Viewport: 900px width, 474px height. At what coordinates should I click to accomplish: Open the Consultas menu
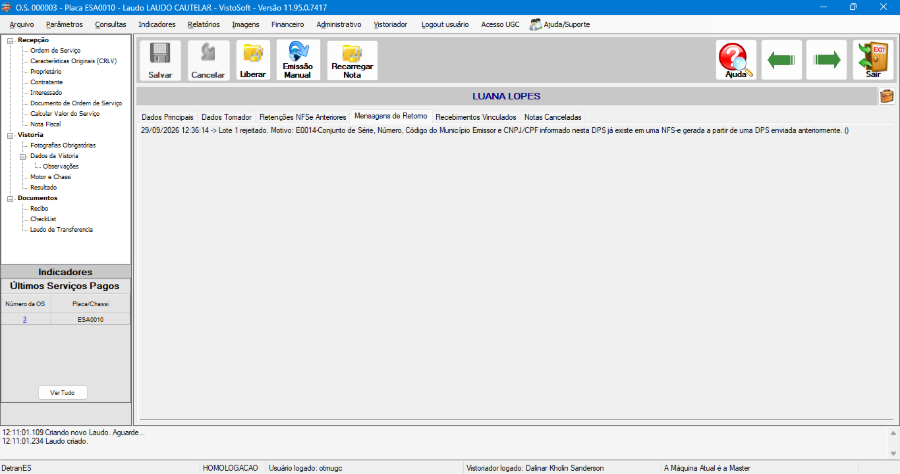(x=110, y=25)
